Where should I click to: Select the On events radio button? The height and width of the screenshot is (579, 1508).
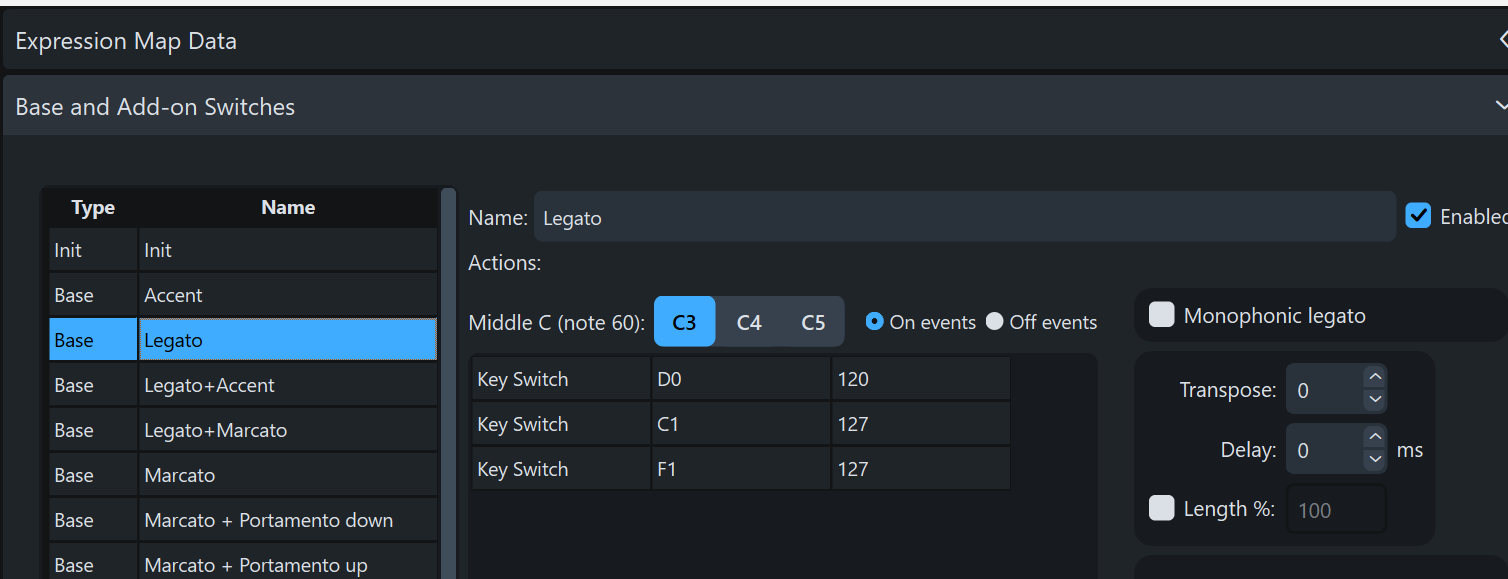click(x=875, y=322)
